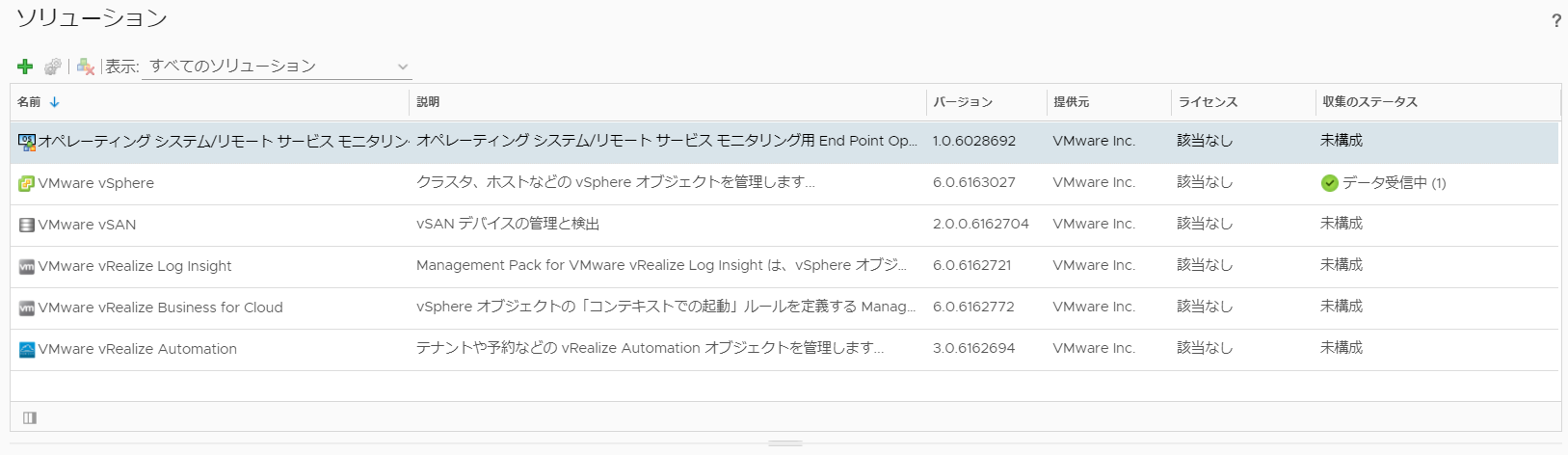Click the vRealize Log Insight solution icon

coord(27,267)
